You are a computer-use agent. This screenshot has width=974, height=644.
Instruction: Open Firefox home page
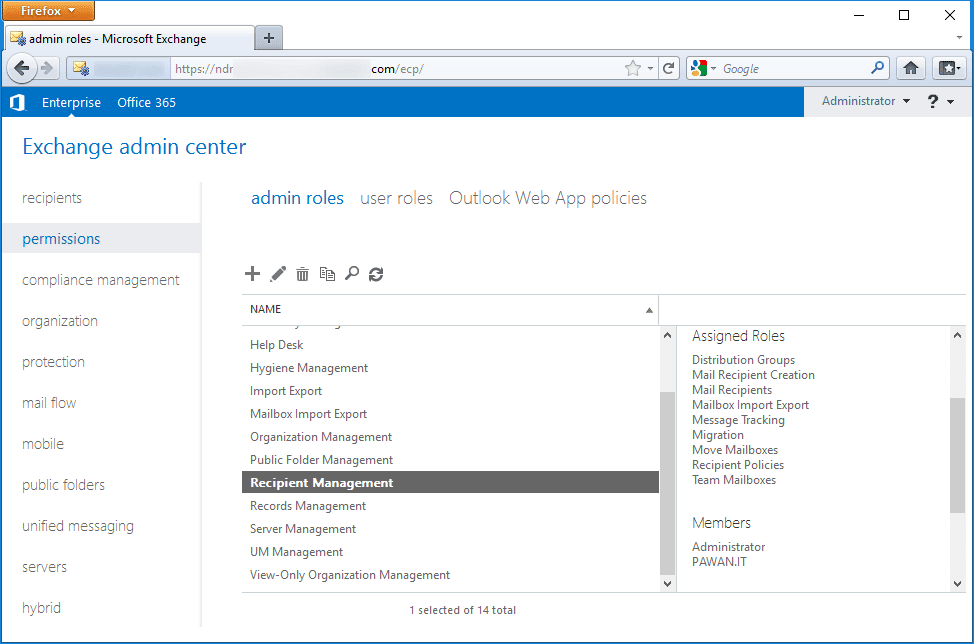pyautogui.click(x=911, y=68)
